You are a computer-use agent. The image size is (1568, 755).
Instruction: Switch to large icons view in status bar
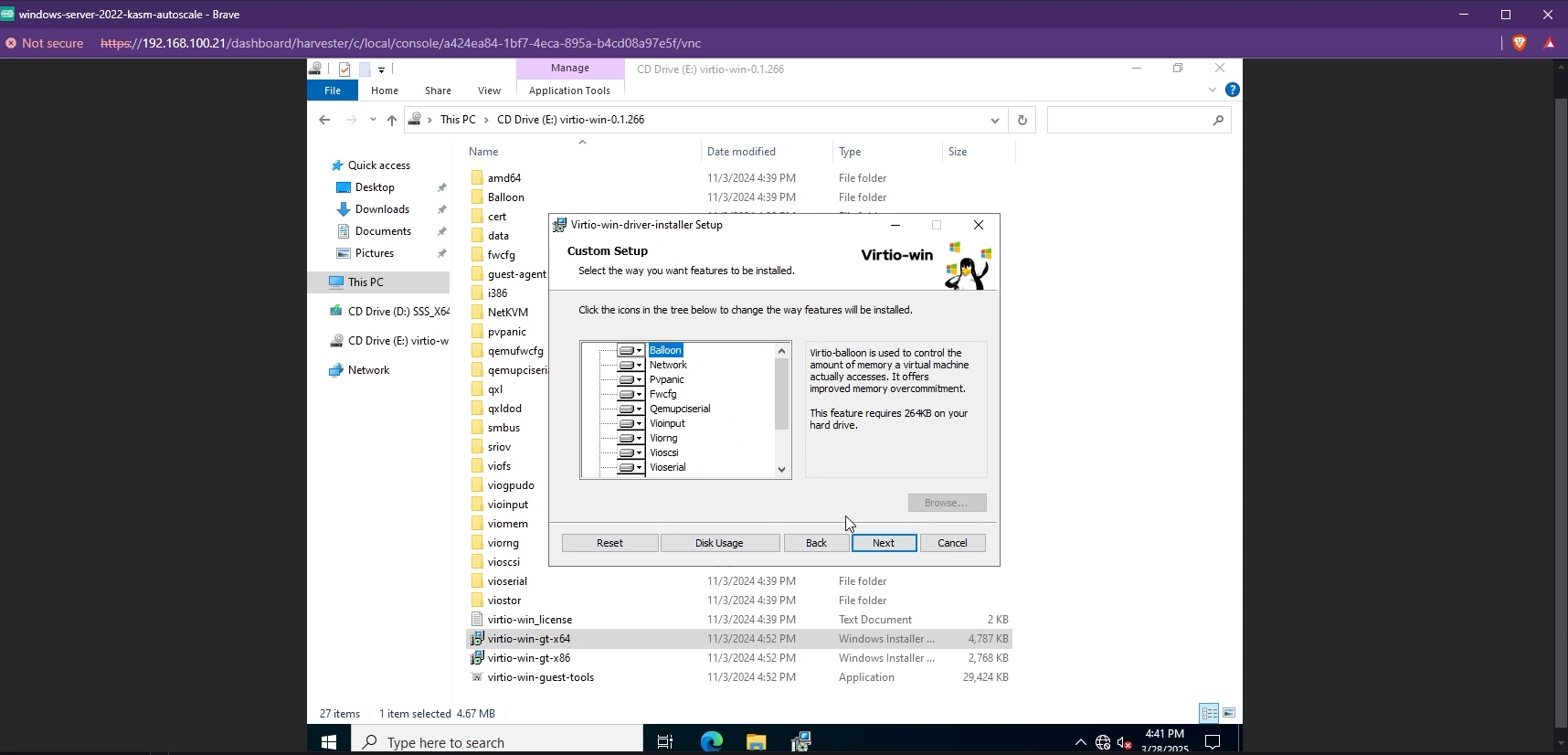coord(1229,713)
